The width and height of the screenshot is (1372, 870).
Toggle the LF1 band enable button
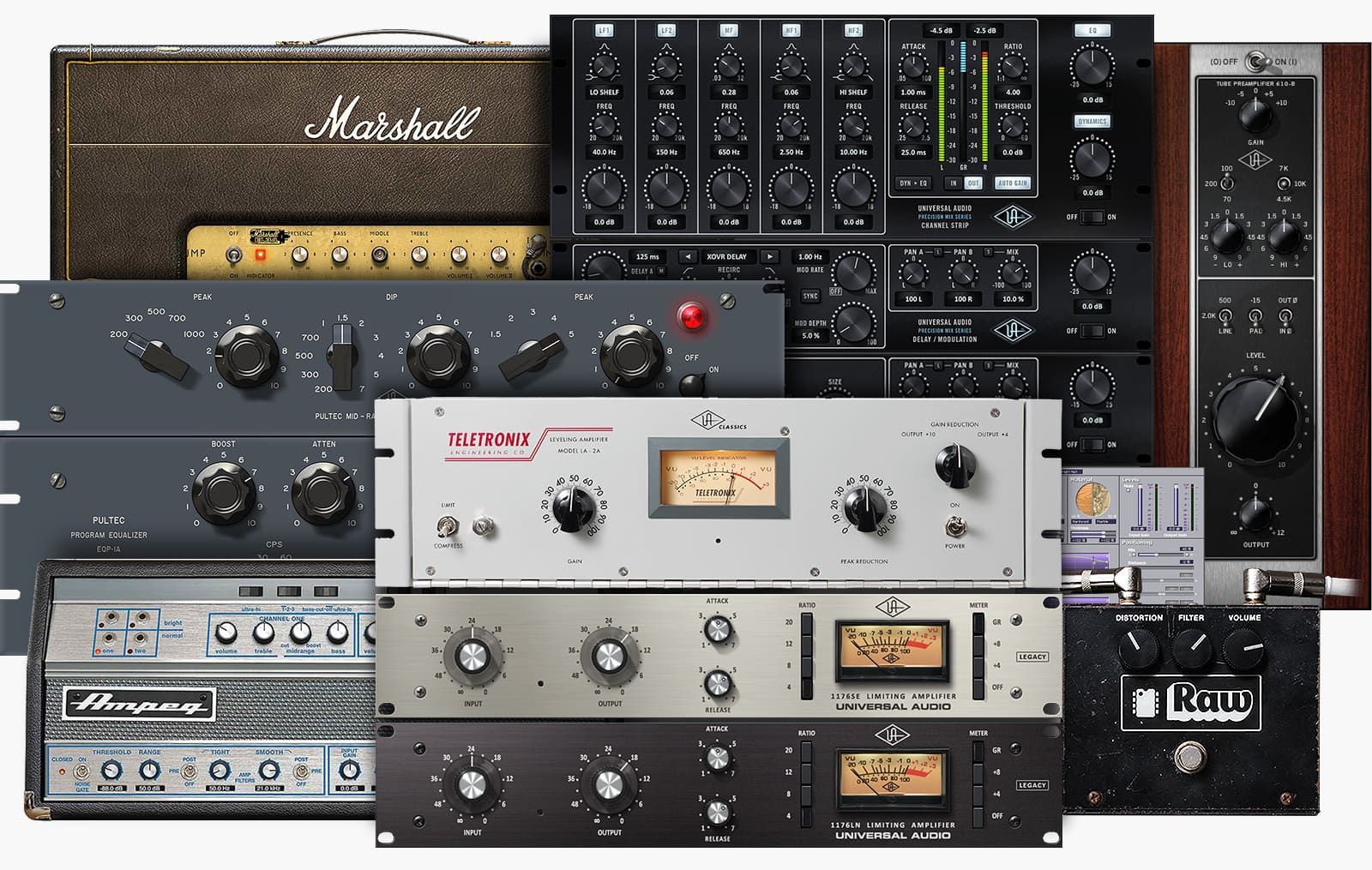(604, 30)
